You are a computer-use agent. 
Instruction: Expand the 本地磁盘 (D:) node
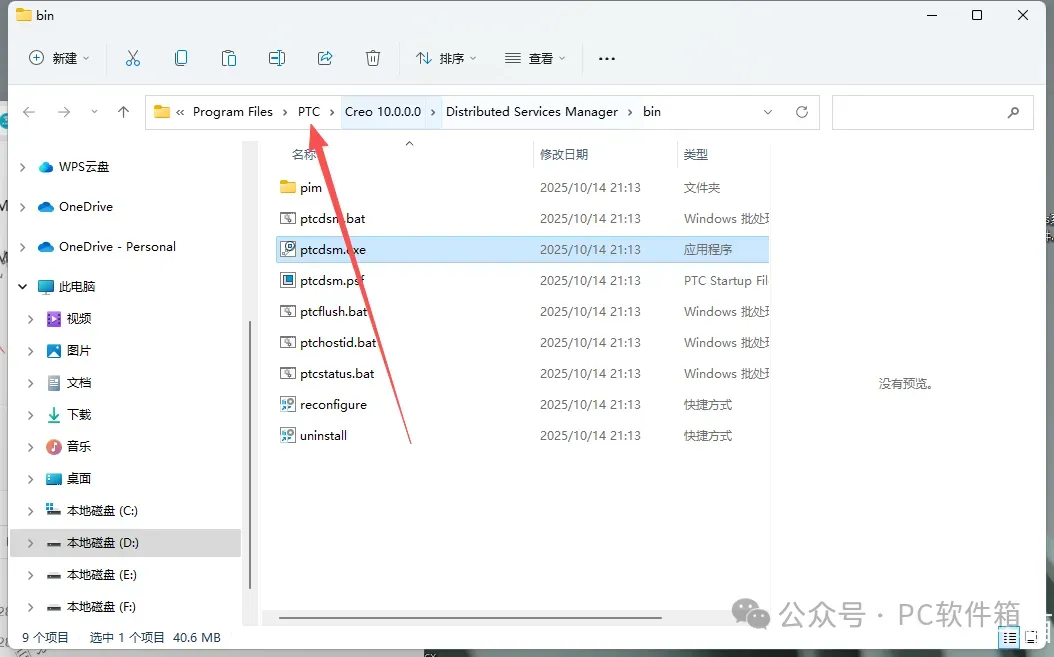[x=30, y=543]
